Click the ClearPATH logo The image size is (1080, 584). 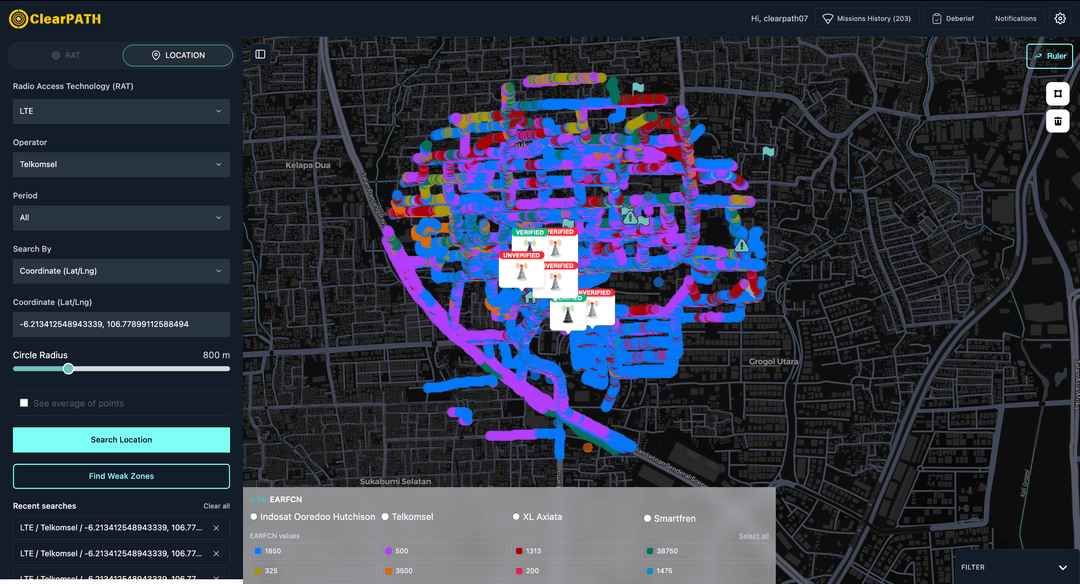point(55,19)
